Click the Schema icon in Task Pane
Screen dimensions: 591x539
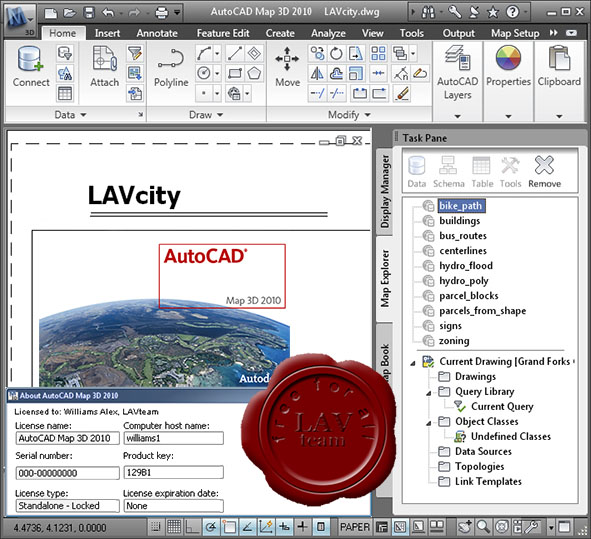(449, 172)
